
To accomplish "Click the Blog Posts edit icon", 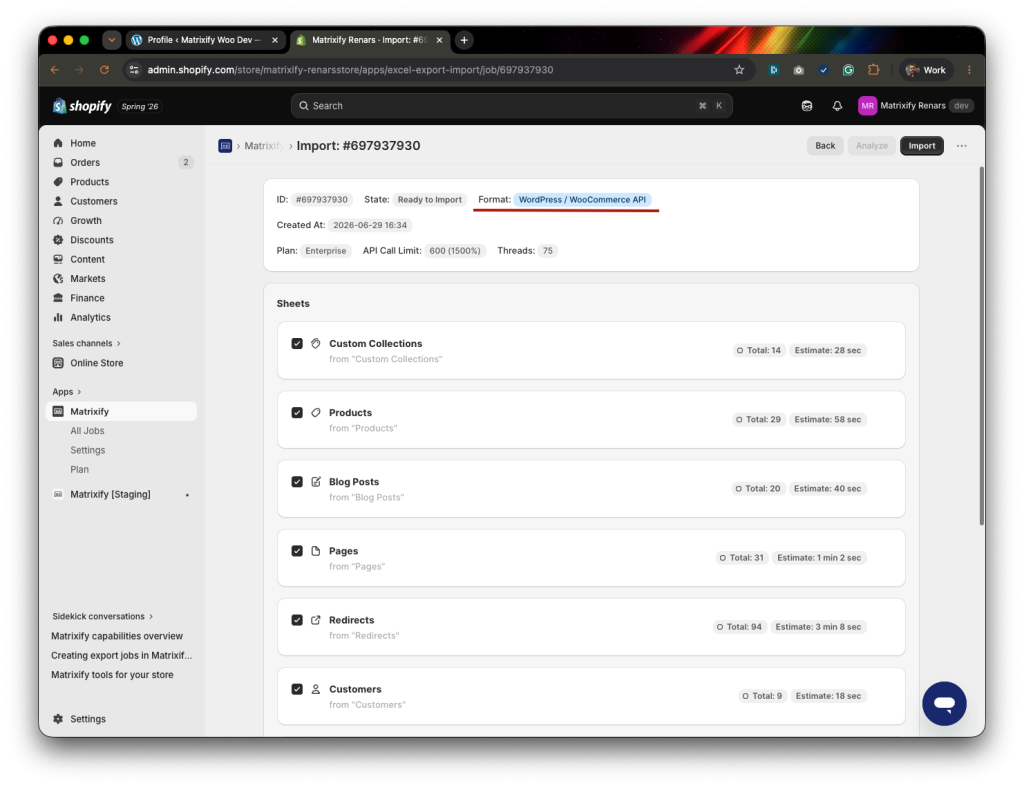I will (x=316, y=482).
